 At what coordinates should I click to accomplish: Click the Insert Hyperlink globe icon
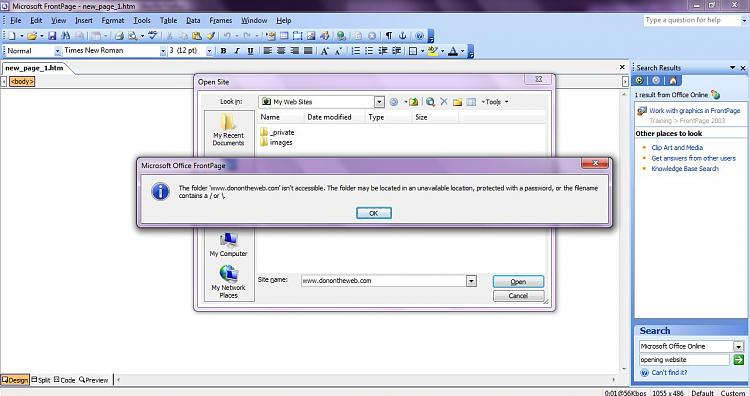pyautogui.click(x=341, y=36)
